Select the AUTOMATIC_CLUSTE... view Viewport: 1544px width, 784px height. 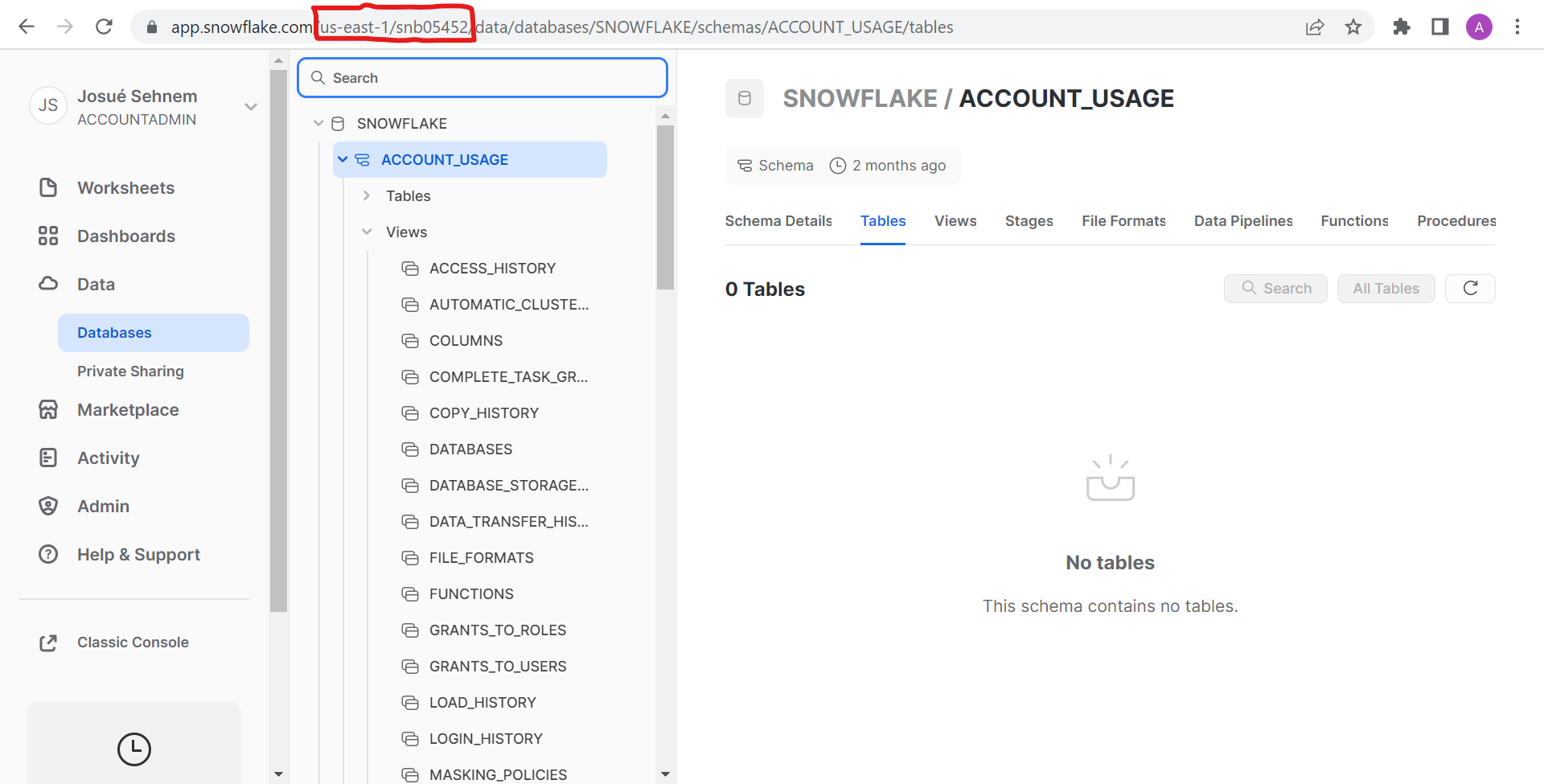coord(509,305)
